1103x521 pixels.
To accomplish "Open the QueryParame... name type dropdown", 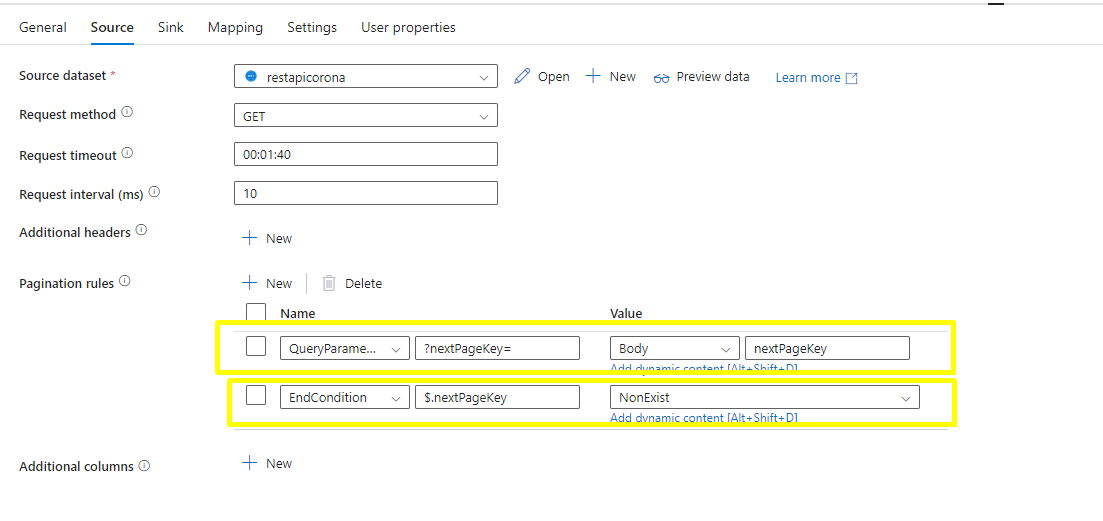I will pos(345,348).
